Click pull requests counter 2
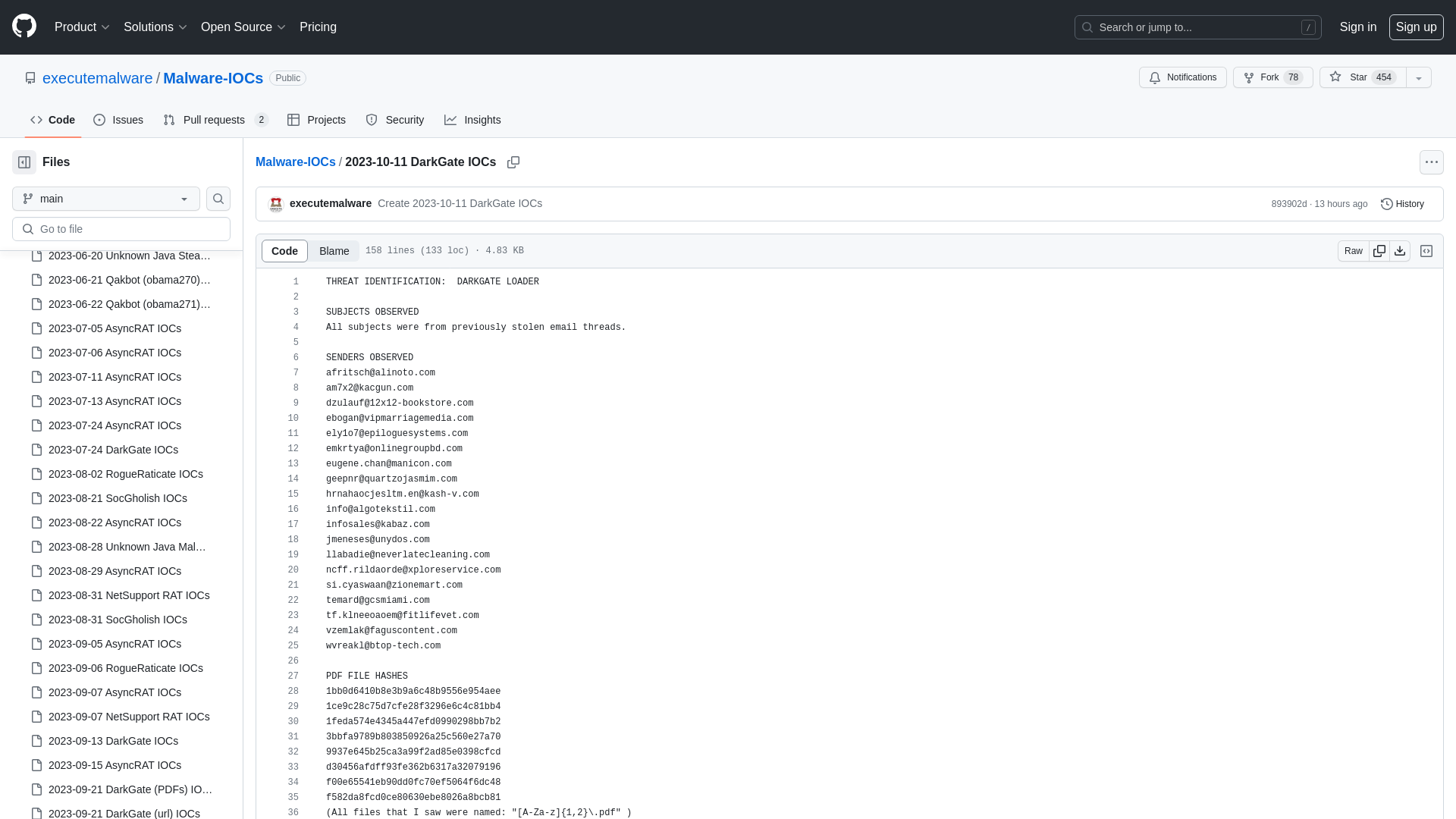Viewport: 1456px width, 819px height. click(x=262, y=120)
